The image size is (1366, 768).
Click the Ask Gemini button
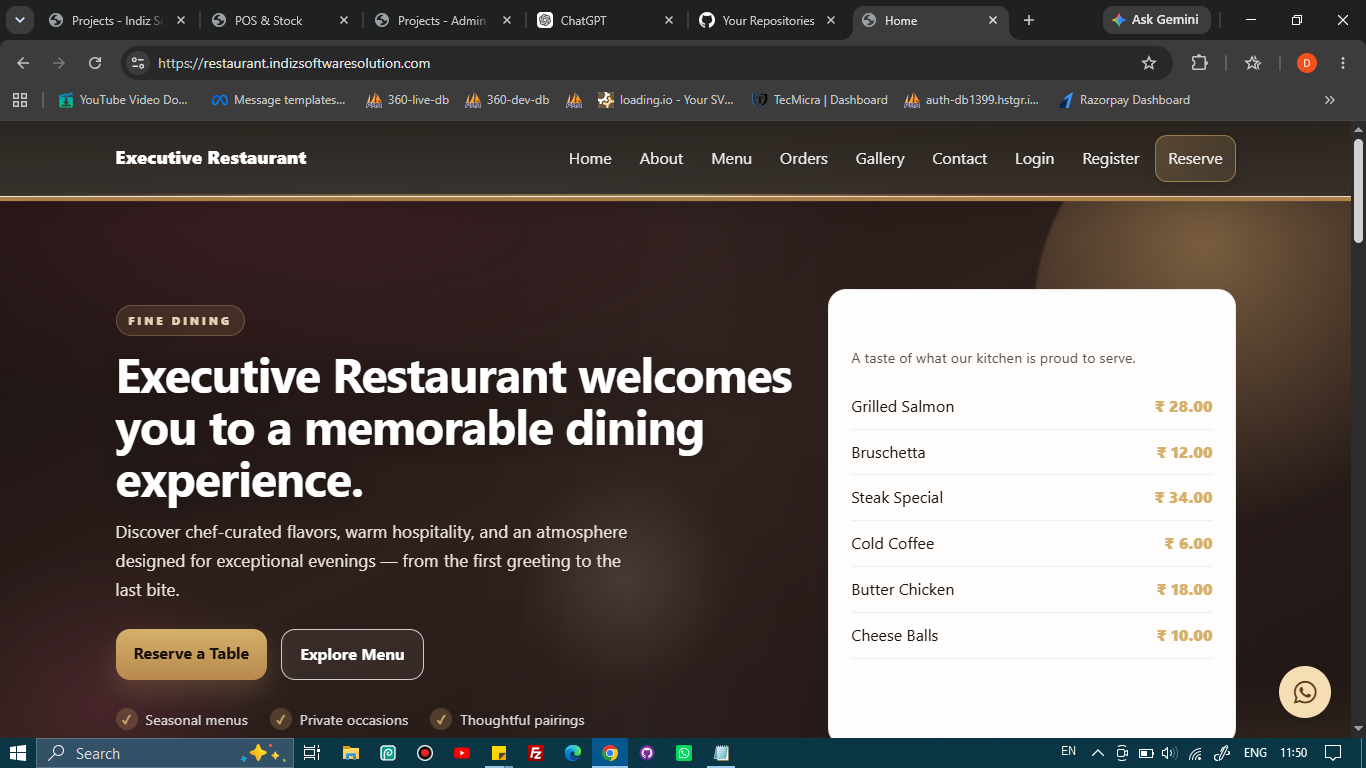[x=1156, y=20]
